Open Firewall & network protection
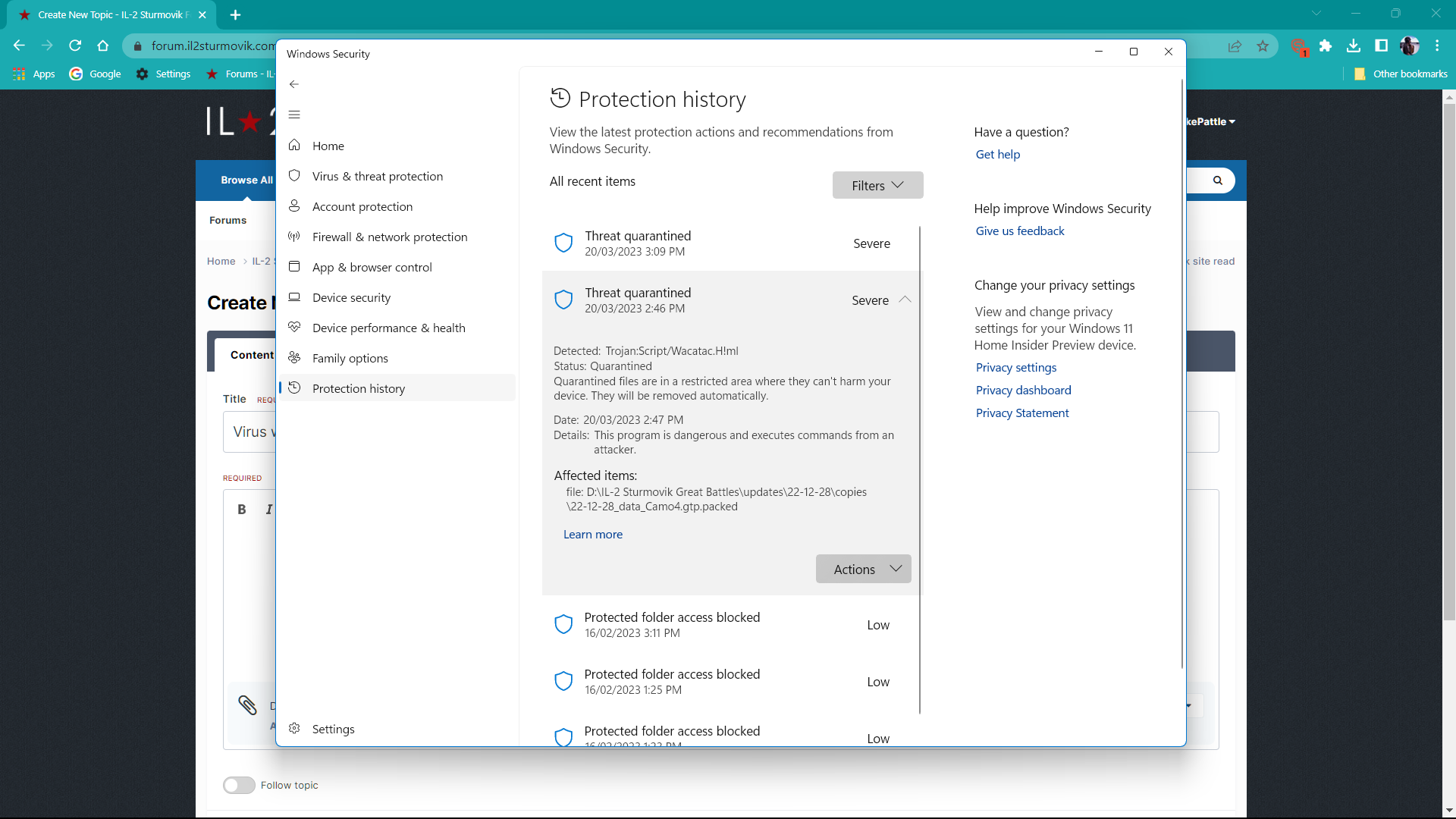Screen dimensions: 1456x819 coord(397,237)
